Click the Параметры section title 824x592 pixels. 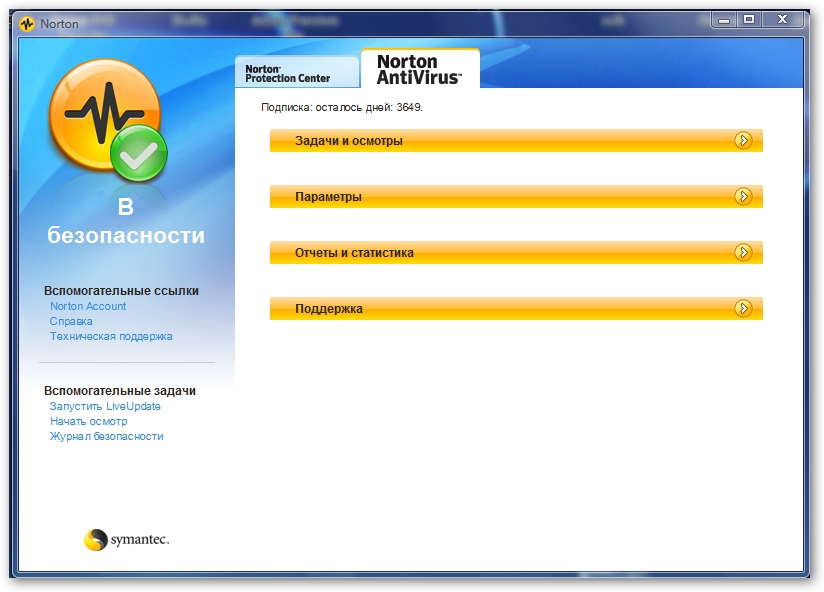[x=328, y=197]
